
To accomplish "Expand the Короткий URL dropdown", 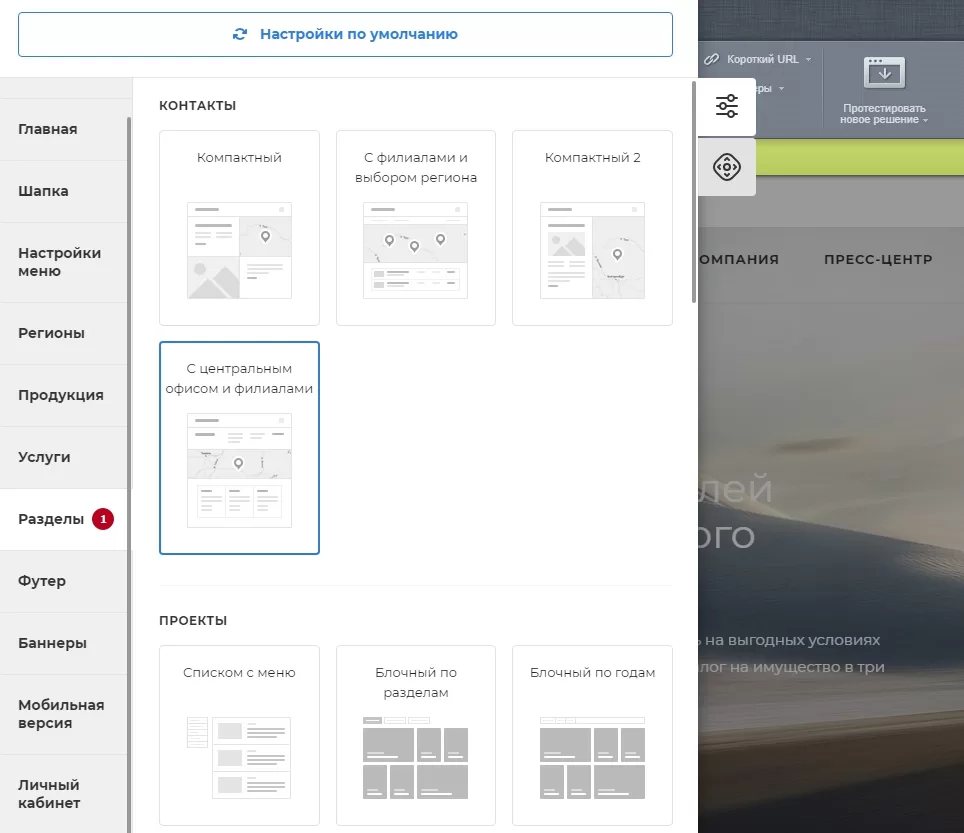I will click(808, 60).
